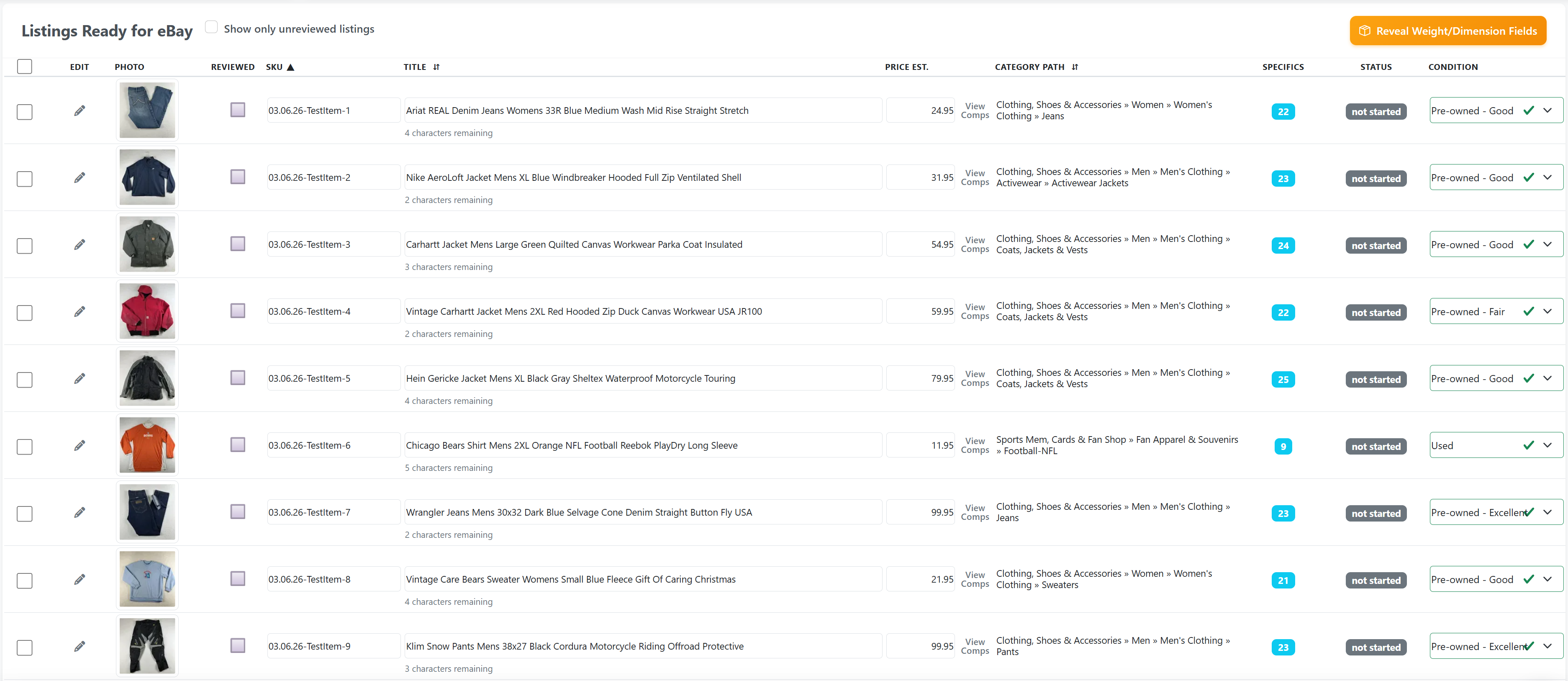This screenshot has width=1568, height=681.
Task: Mark the Carhartt Parka listing as reviewed
Action: click(x=237, y=244)
